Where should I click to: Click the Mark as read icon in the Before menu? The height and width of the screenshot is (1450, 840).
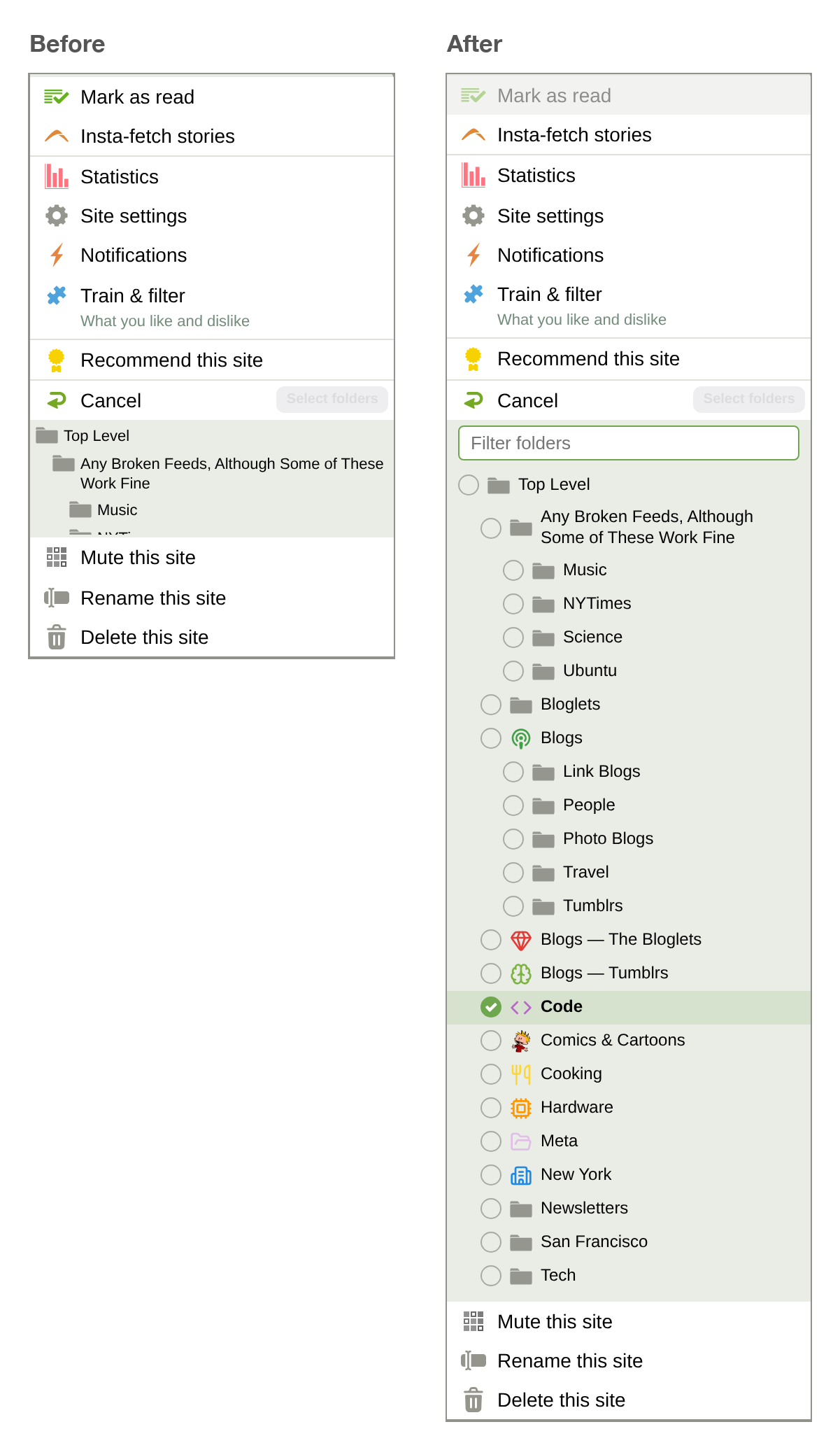tap(57, 97)
